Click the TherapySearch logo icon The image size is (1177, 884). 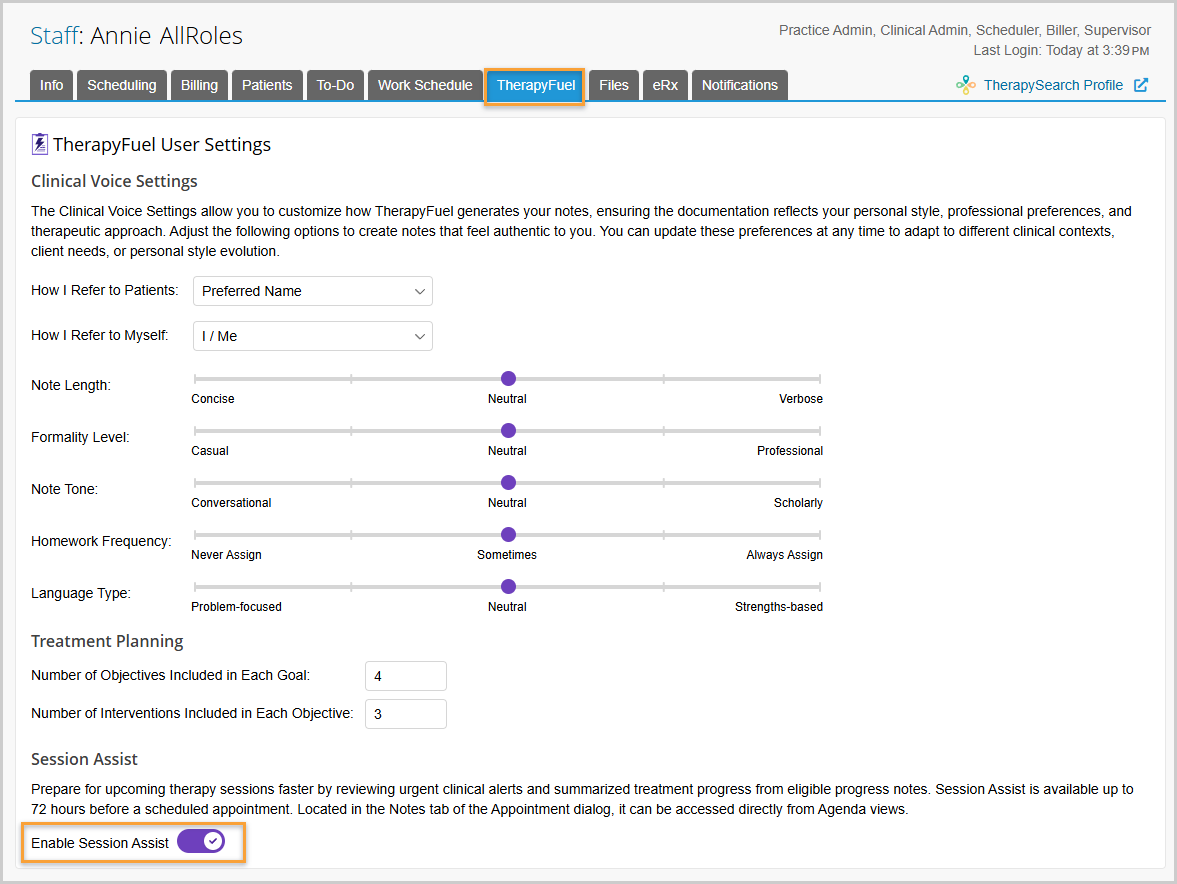point(965,85)
